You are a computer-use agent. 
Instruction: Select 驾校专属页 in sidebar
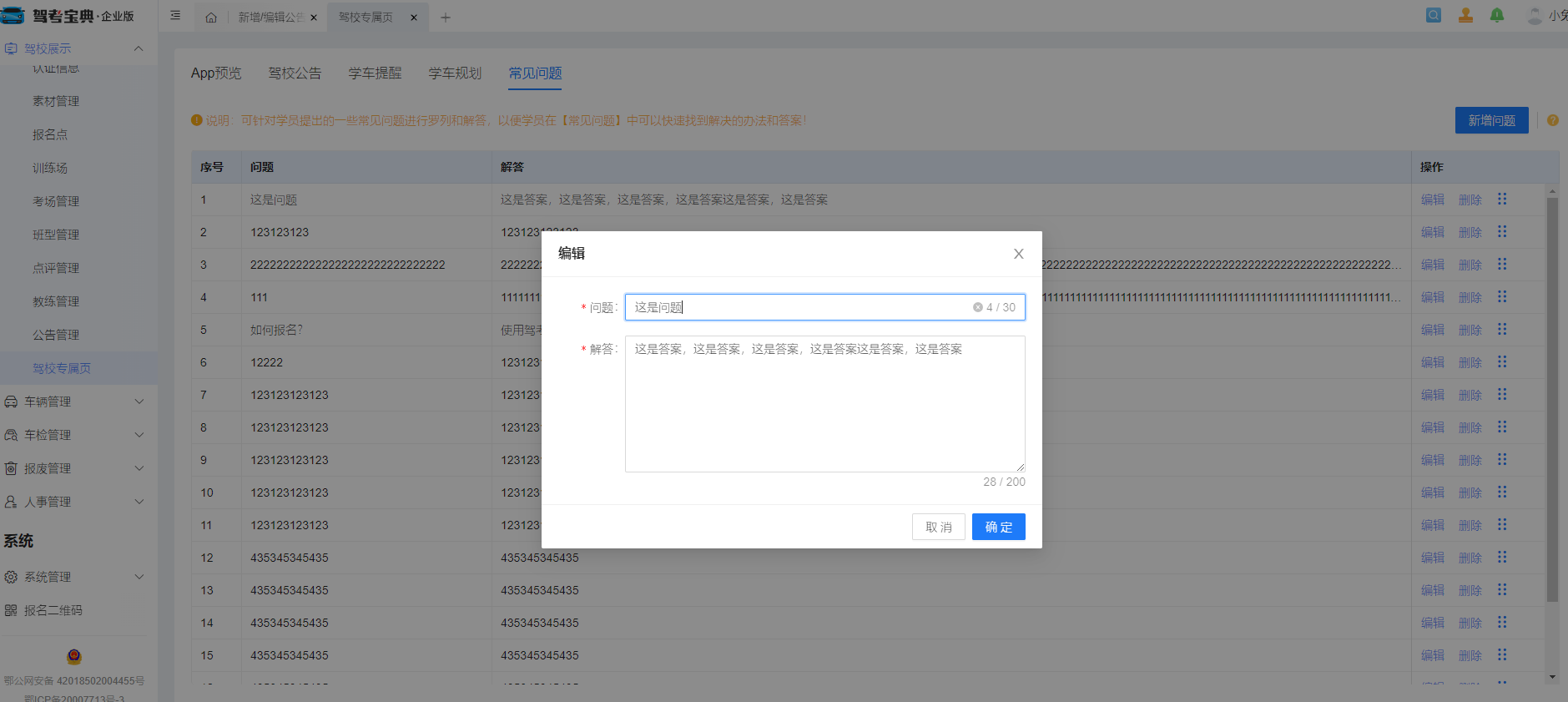pos(62,368)
